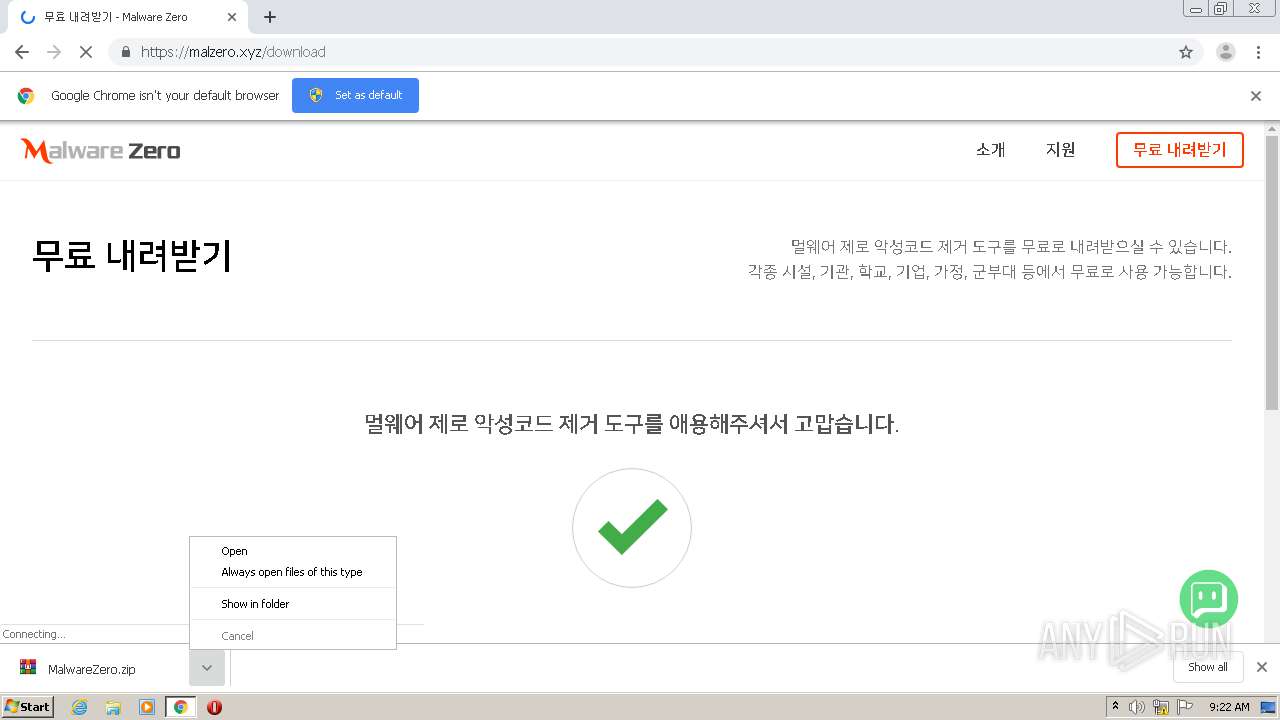Click the orange 무료 내려받기 button

(1180, 150)
